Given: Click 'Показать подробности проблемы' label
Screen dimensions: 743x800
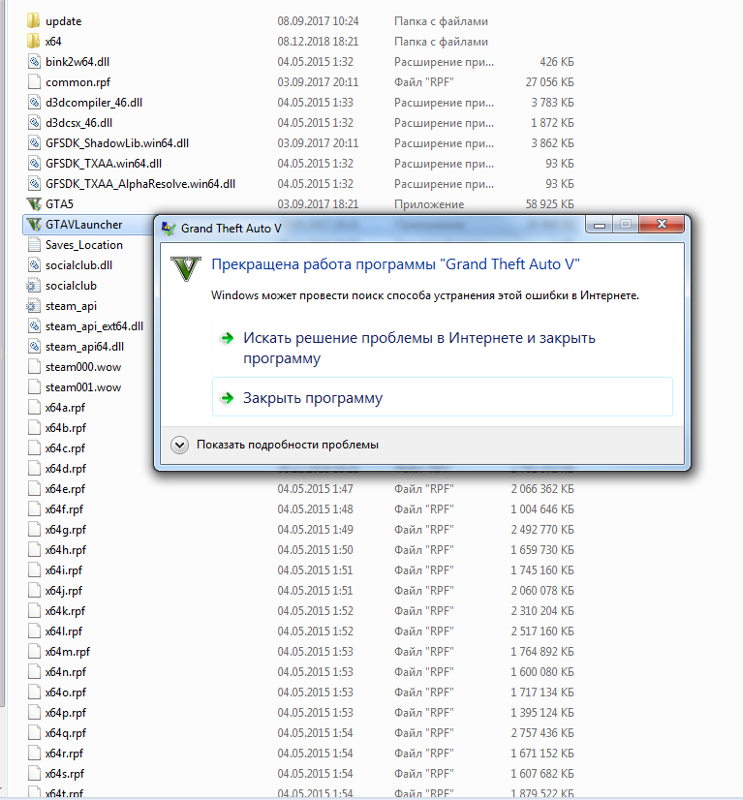Looking at the screenshot, I should pyautogui.click(x=287, y=445).
